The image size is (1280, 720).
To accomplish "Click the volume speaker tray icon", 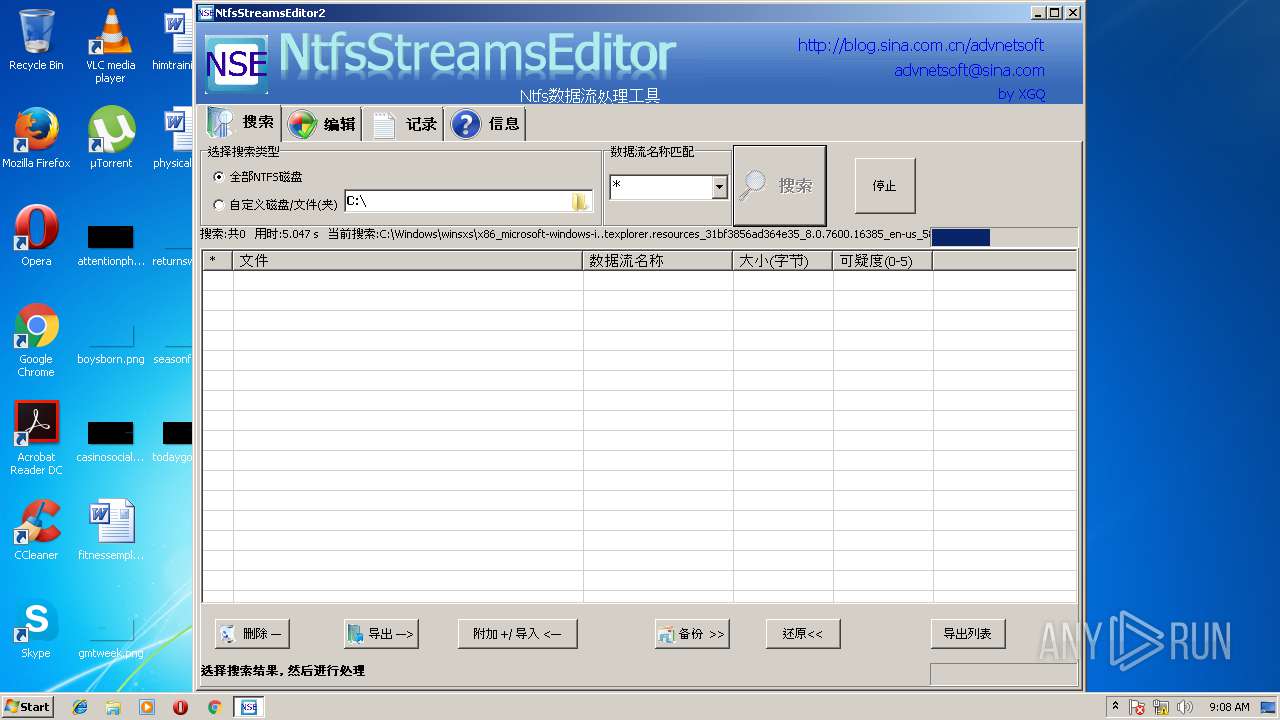I will (1186, 708).
